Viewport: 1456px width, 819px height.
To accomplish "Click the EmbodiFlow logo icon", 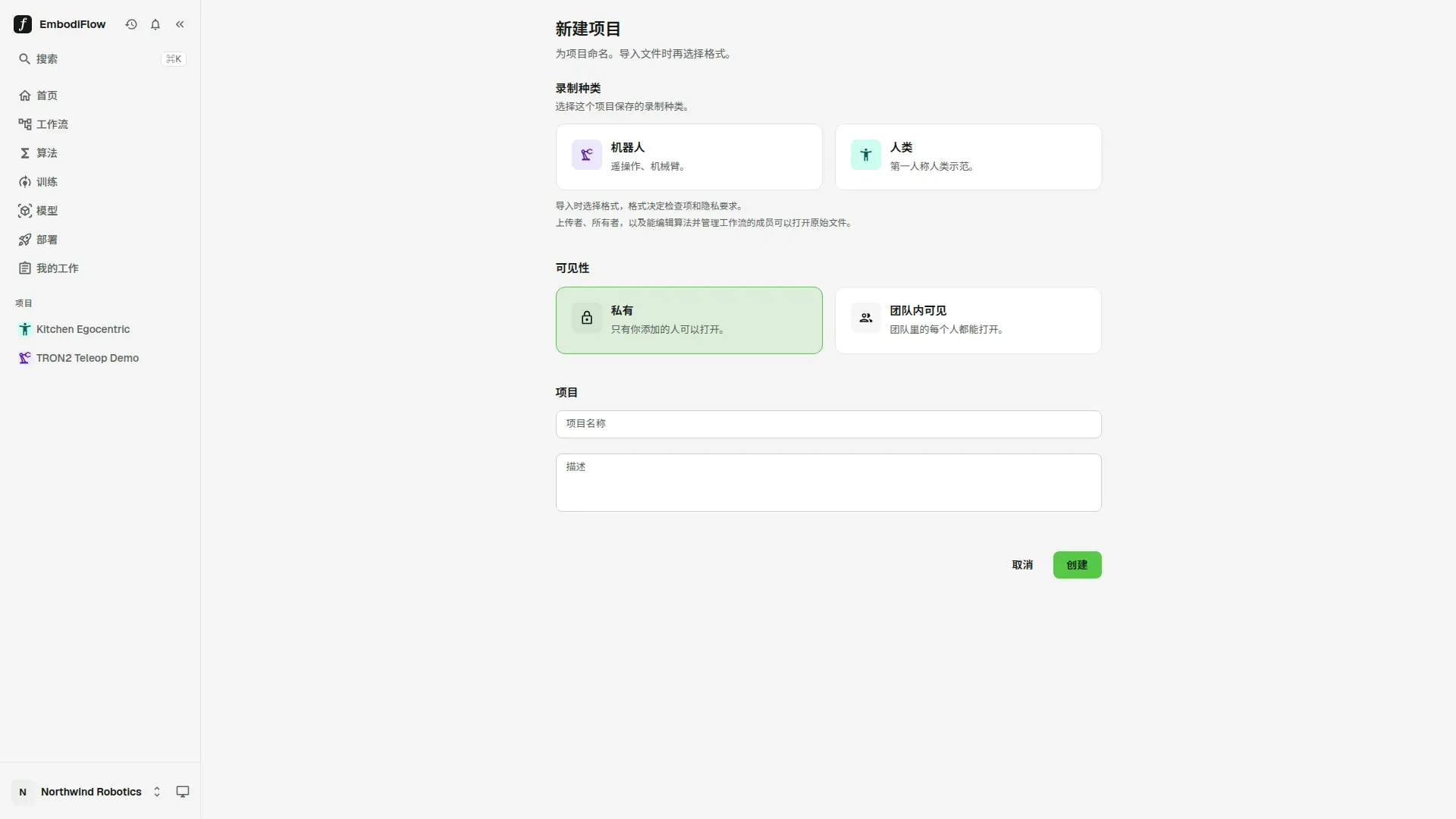I will tap(23, 24).
